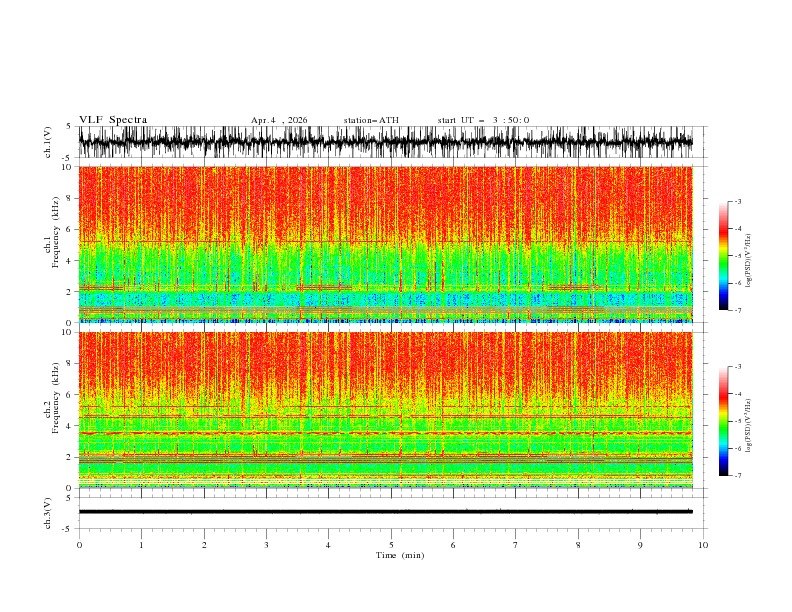Viewport: 792px width, 612px height.
Task: Click the "station=ATH" label
Action: pos(371,120)
